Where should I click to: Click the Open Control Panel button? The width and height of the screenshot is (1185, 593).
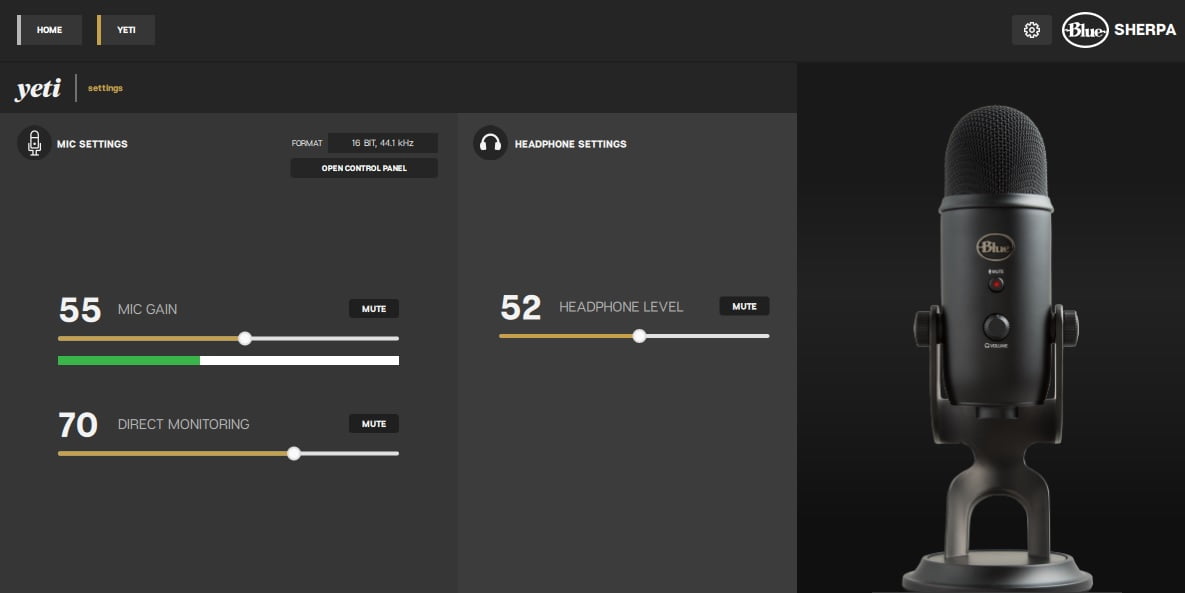tap(364, 168)
